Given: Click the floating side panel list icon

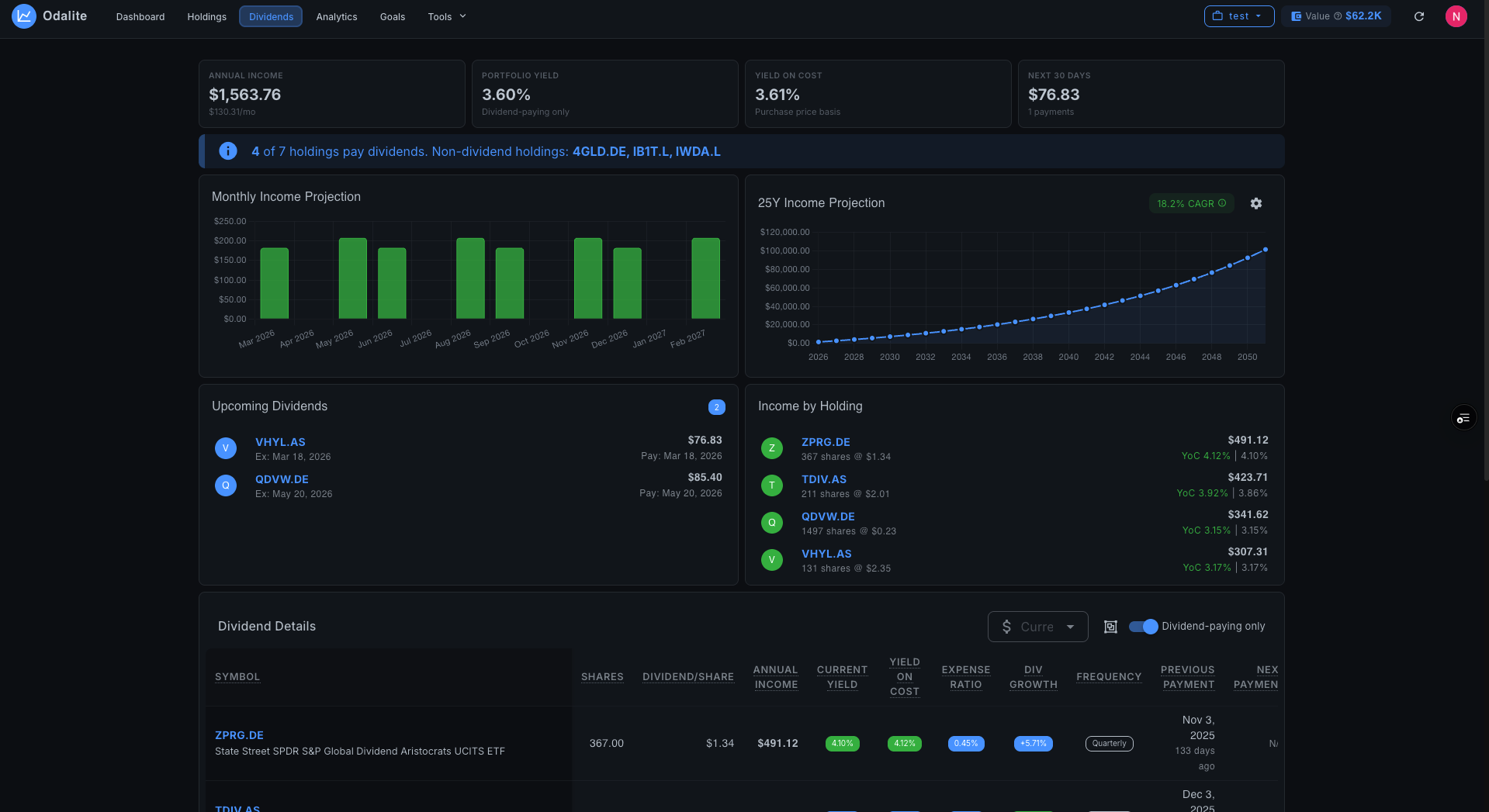Looking at the screenshot, I should pyautogui.click(x=1463, y=418).
